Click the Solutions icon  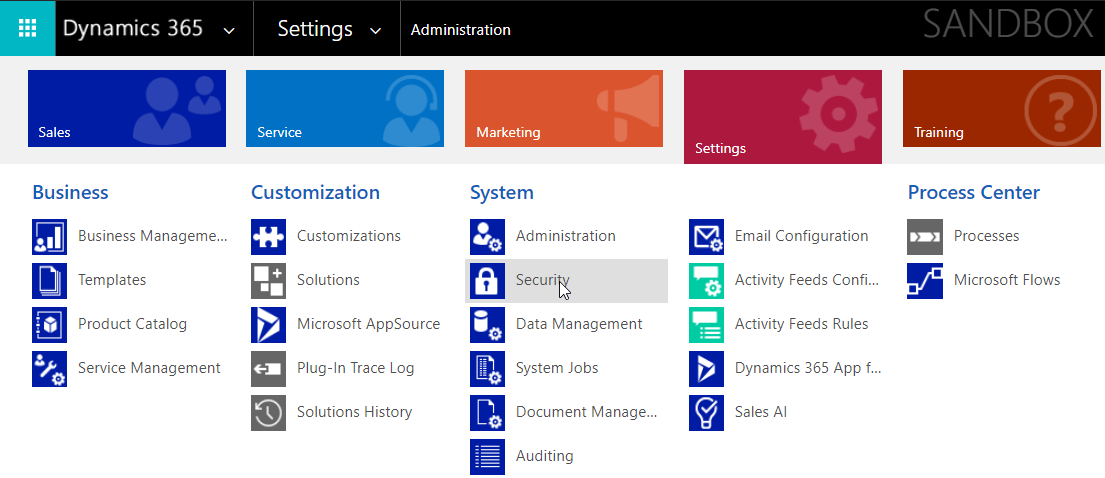tap(268, 281)
